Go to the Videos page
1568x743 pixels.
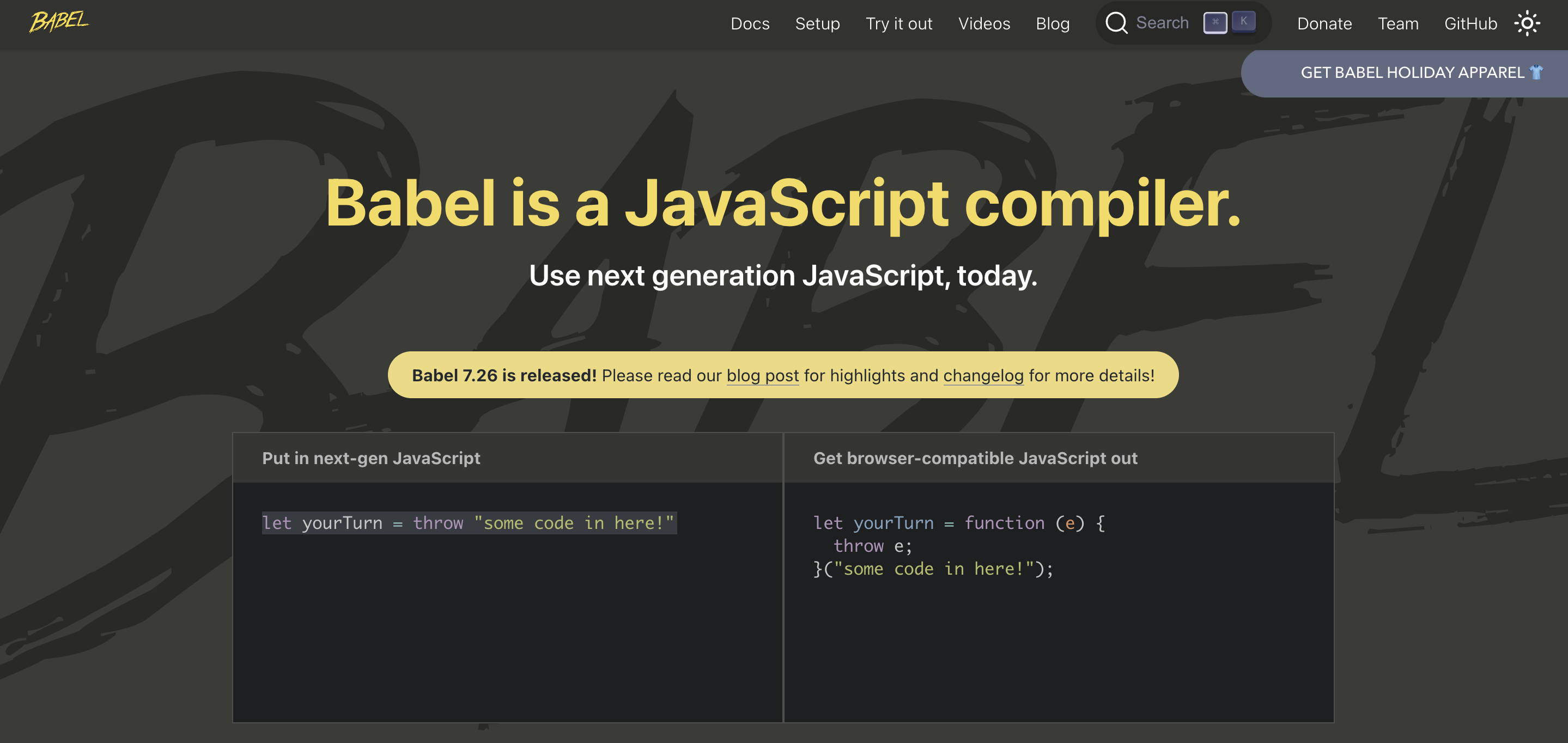tap(983, 24)
